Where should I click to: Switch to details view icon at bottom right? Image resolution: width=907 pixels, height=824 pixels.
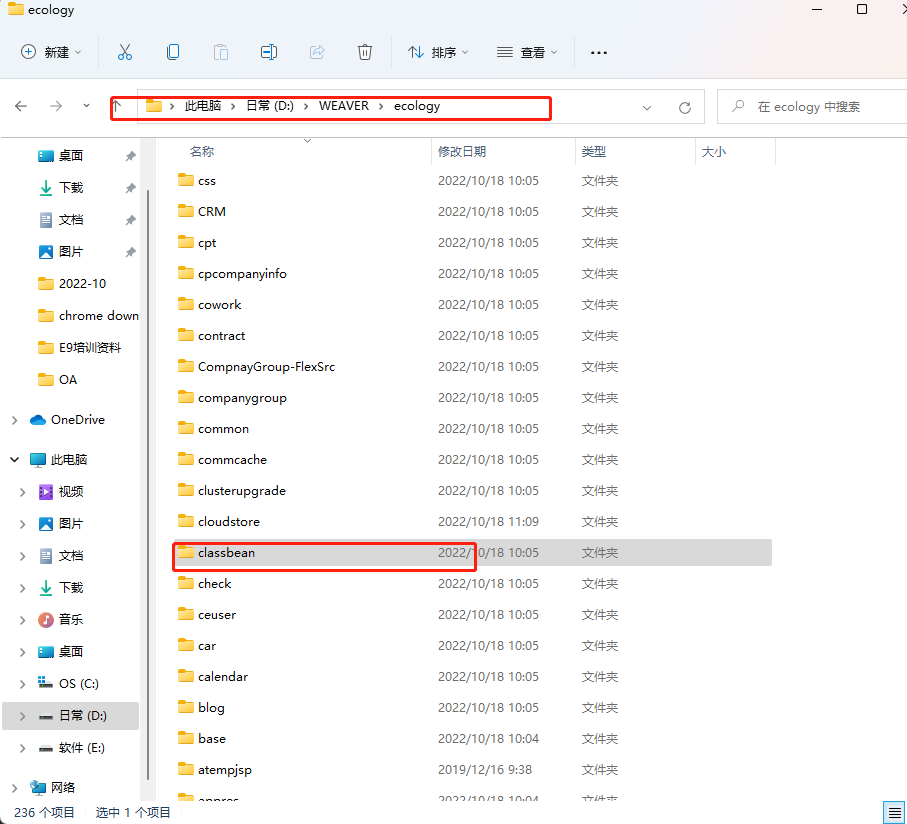(x=893, y=811)
